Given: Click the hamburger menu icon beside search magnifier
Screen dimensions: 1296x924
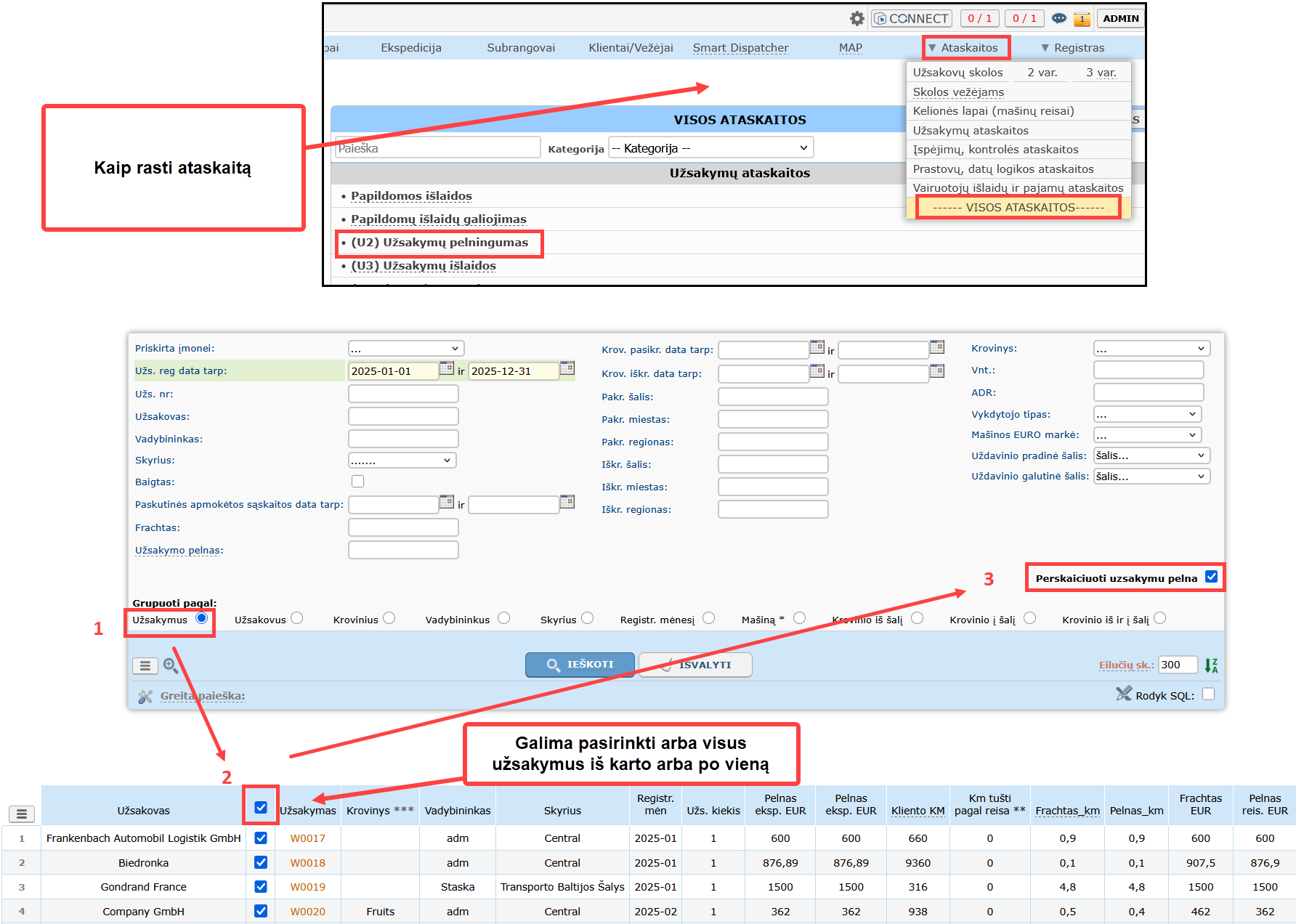Looking at the screenshot, I should tap(145, 665).
